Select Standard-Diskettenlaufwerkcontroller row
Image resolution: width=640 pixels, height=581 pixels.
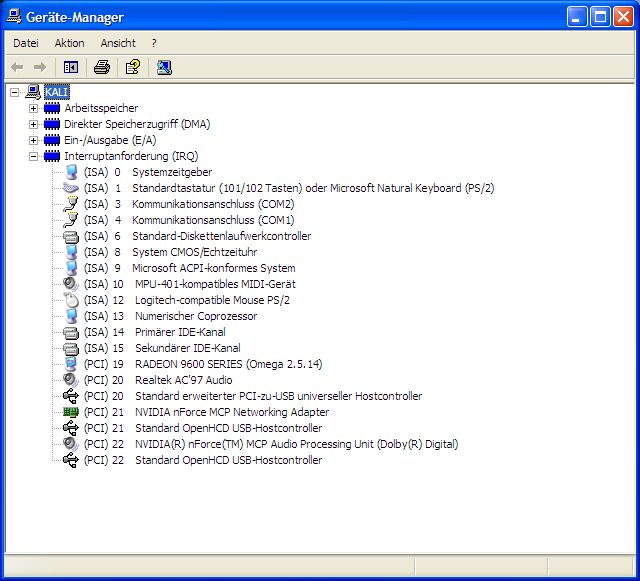tap(198, 236)
